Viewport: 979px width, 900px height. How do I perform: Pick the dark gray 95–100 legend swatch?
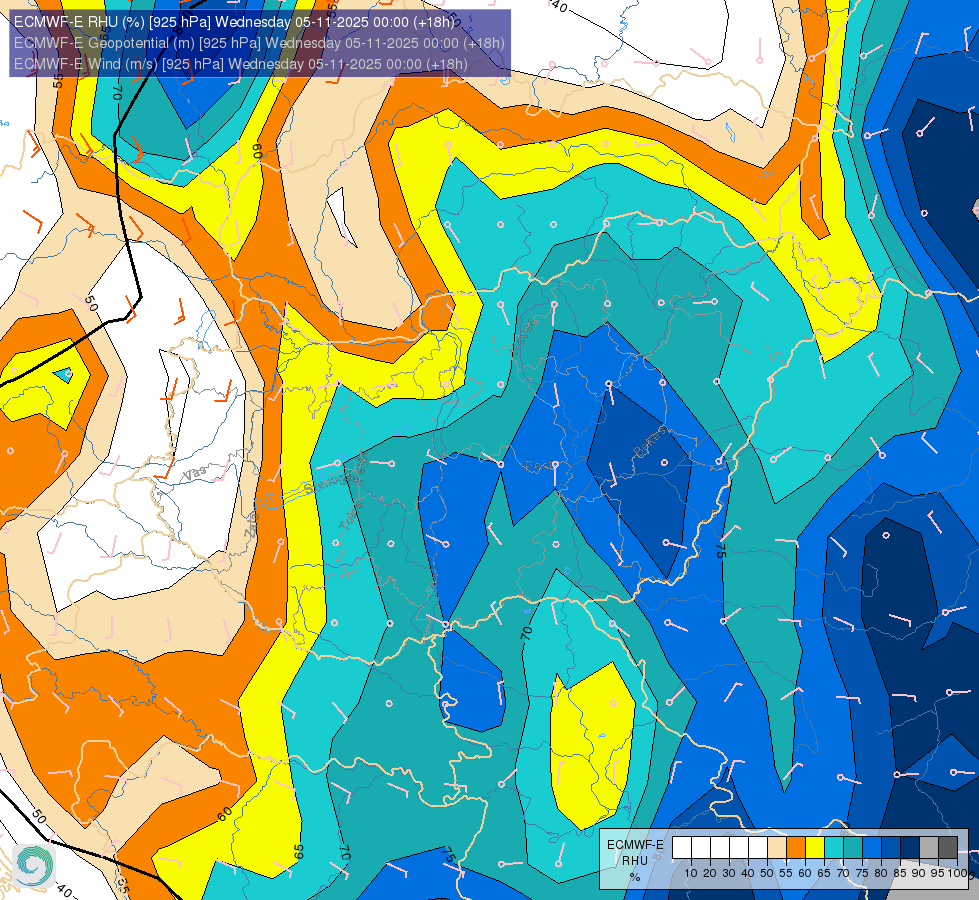pos(948,848)
